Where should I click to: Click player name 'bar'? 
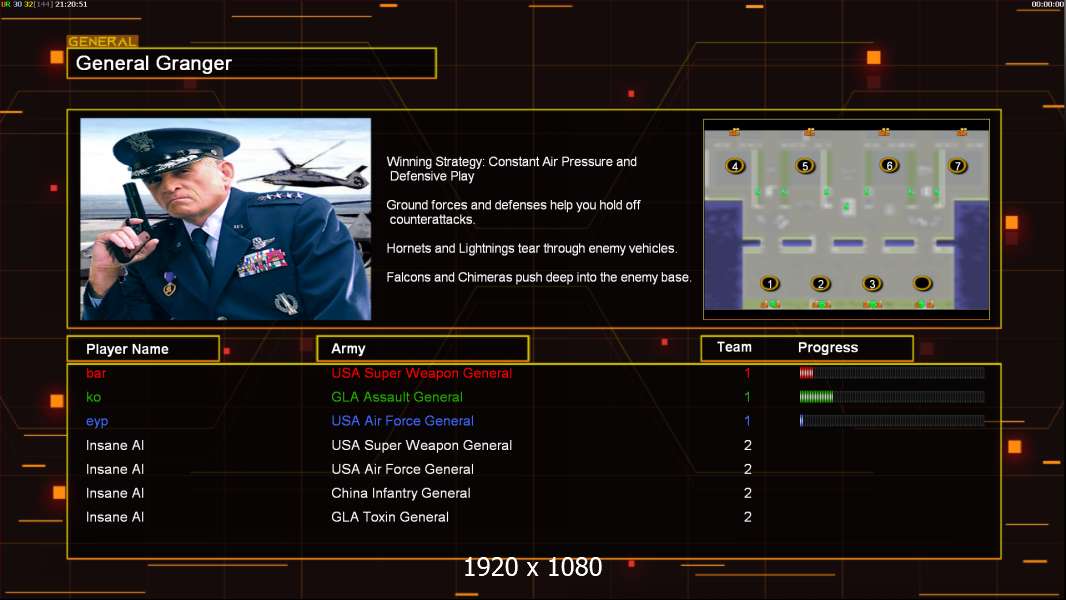coord(96,373)
